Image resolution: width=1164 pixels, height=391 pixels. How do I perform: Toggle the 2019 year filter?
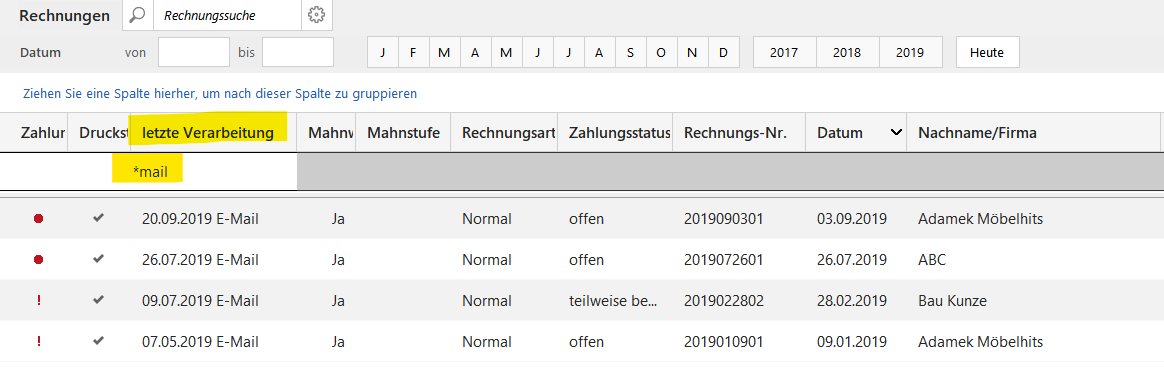(x=910, y=53)
